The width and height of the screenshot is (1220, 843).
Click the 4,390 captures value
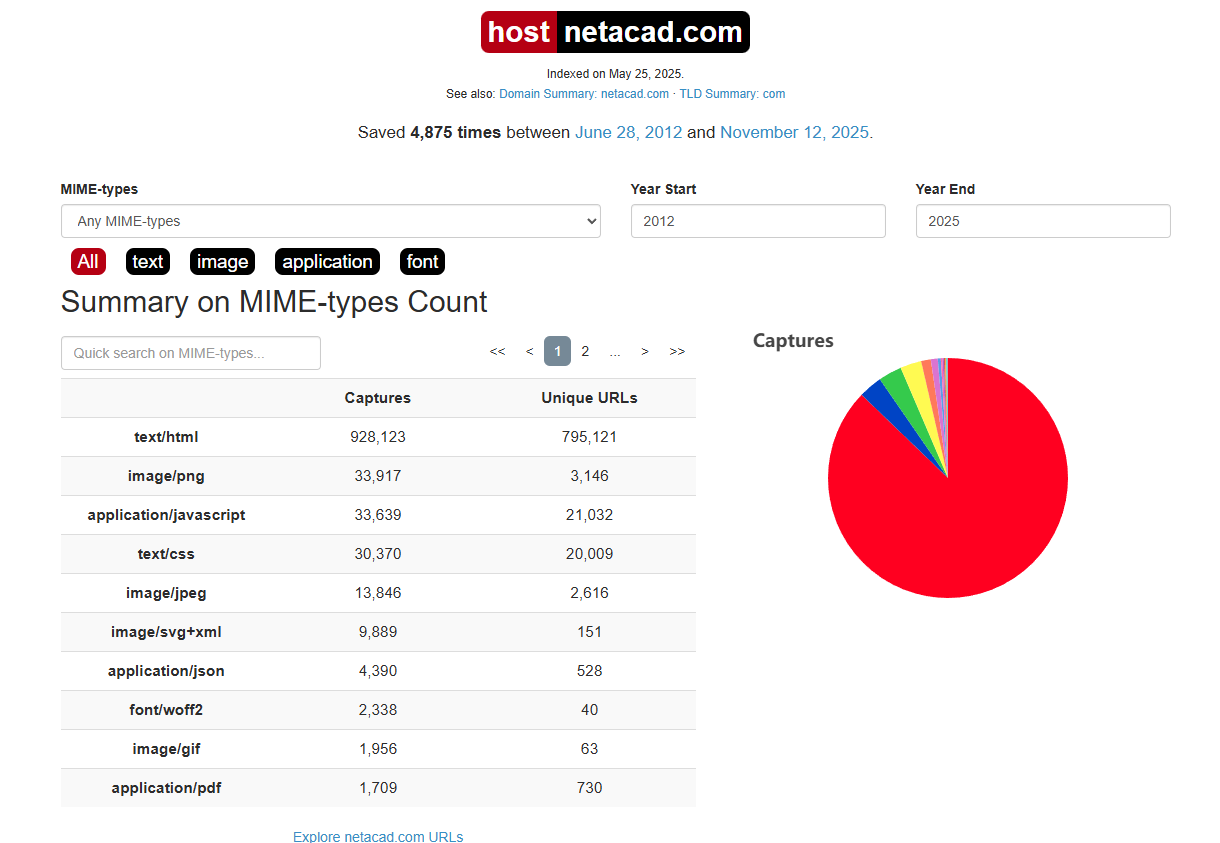coord(378,671)
